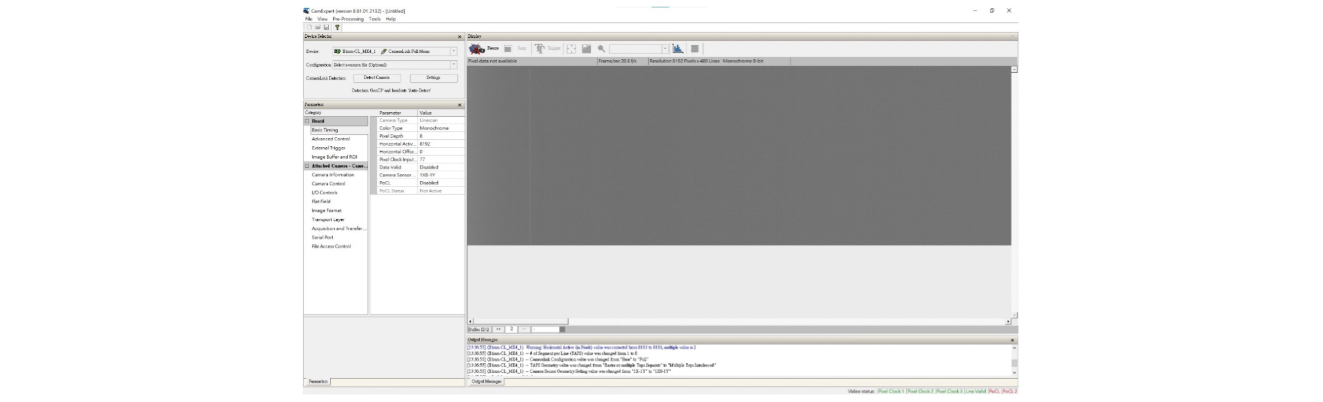
Task: Click the buffer number input field
Action: 509,328
